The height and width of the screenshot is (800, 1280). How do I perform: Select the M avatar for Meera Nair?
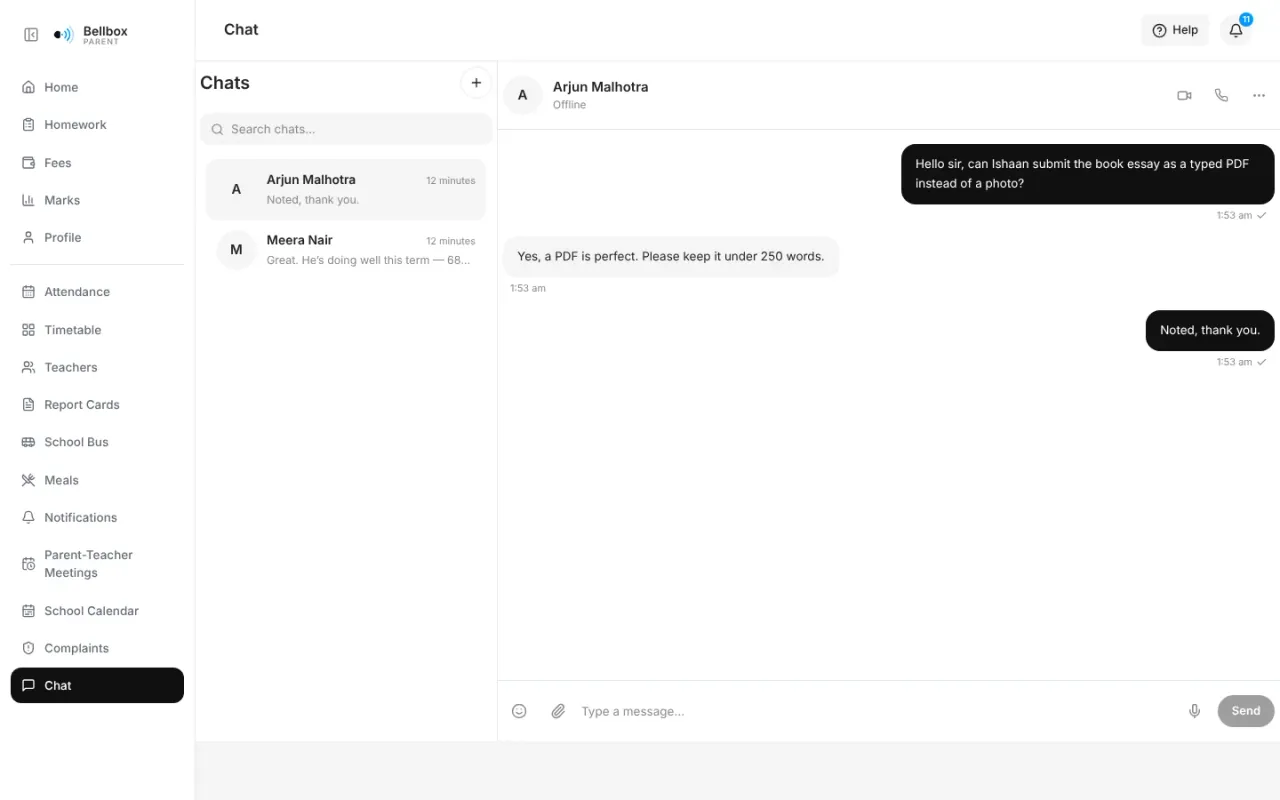click(236, 249)
